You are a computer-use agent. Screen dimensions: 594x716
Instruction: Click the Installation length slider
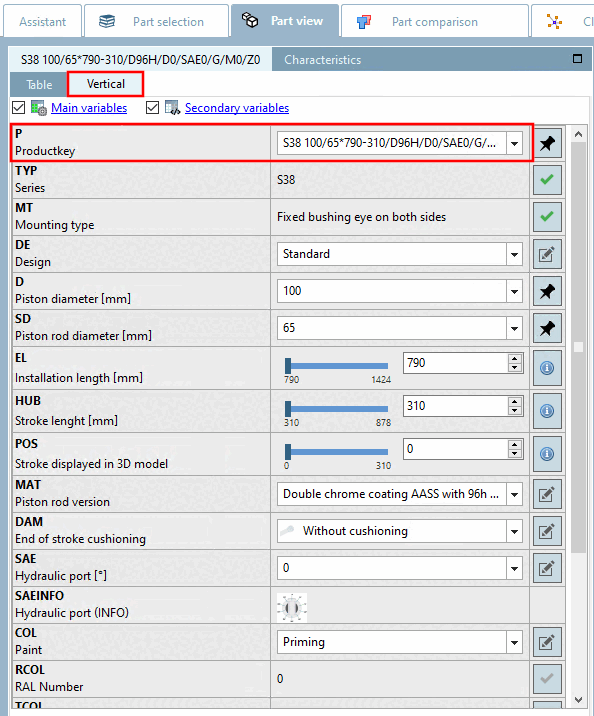pyautogui.click(x=336, y=366)
